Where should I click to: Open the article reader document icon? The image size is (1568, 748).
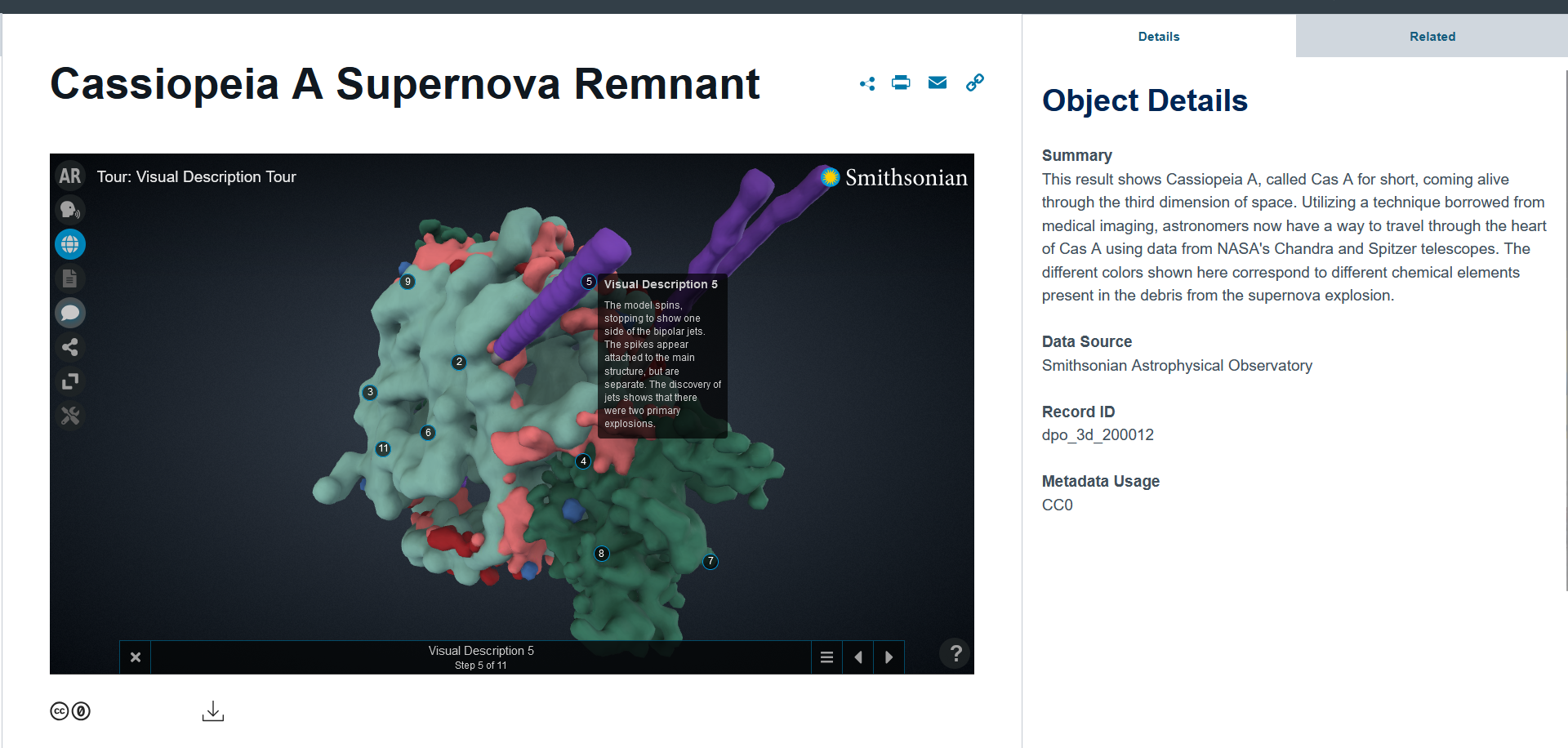click(x=70, y=278)
